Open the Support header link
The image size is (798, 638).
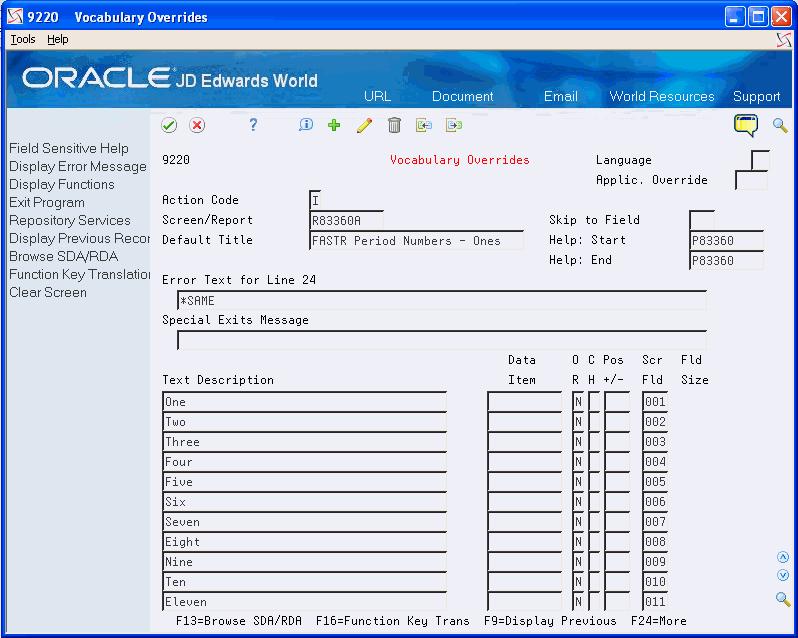pos(757,96)
